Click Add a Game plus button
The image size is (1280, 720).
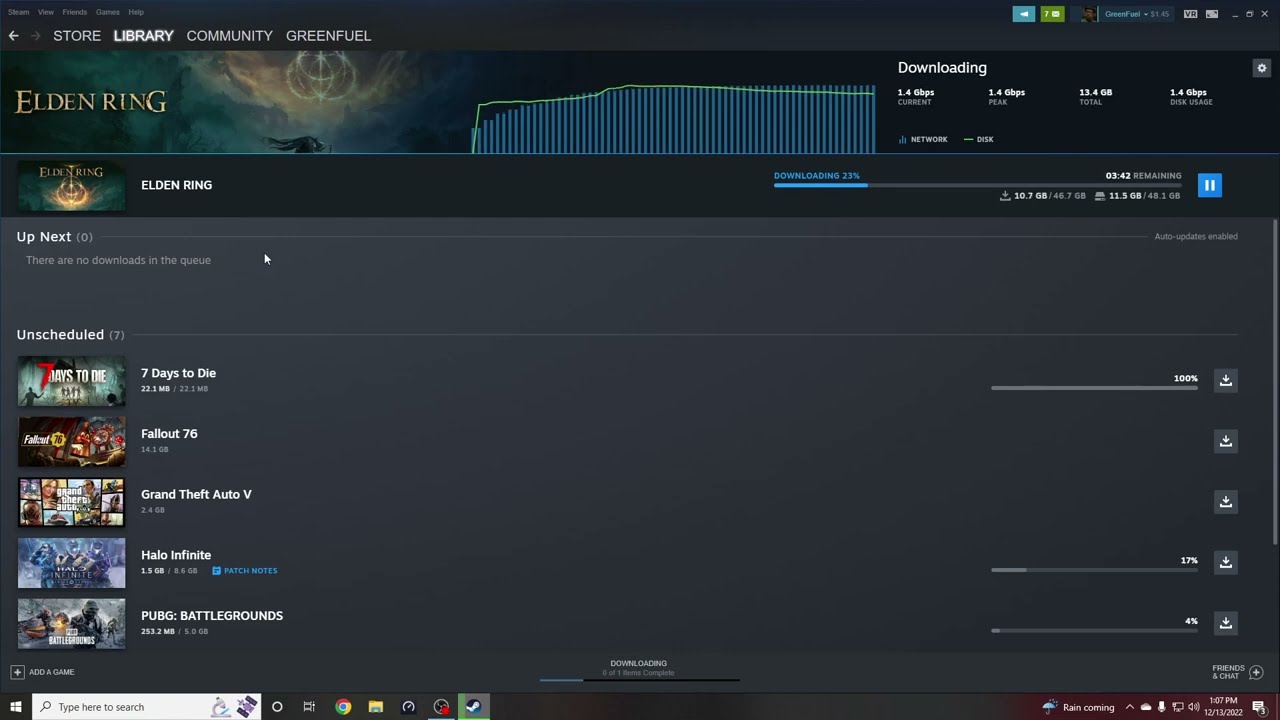(x=17, y=672)
